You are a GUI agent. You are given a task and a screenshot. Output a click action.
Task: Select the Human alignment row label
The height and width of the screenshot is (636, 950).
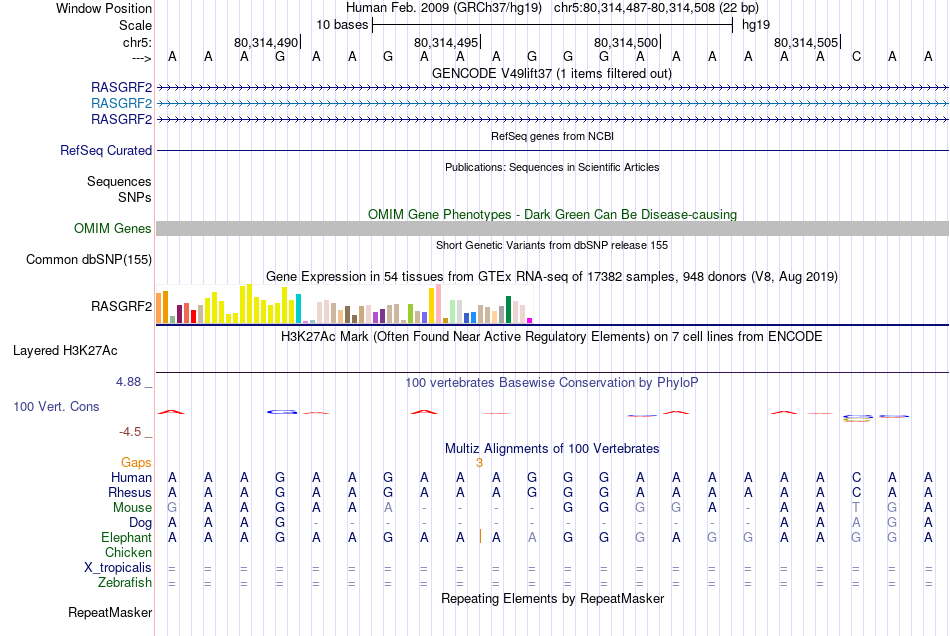[x=131, y=477]
